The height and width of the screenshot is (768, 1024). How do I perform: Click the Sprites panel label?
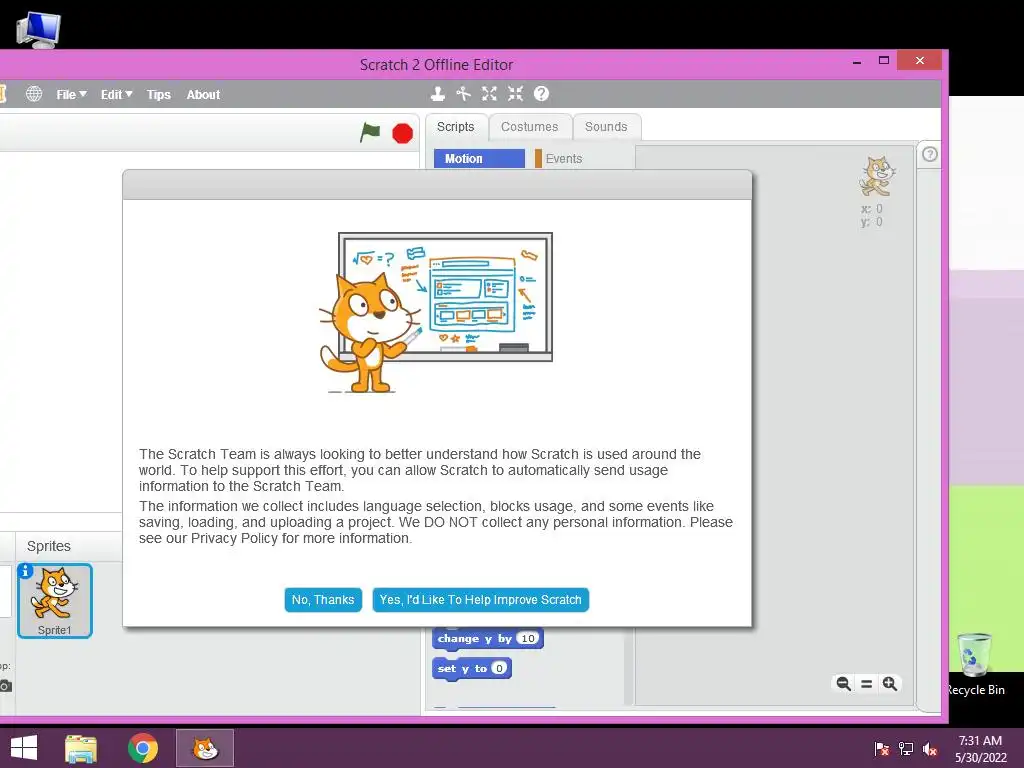[49, 546]
